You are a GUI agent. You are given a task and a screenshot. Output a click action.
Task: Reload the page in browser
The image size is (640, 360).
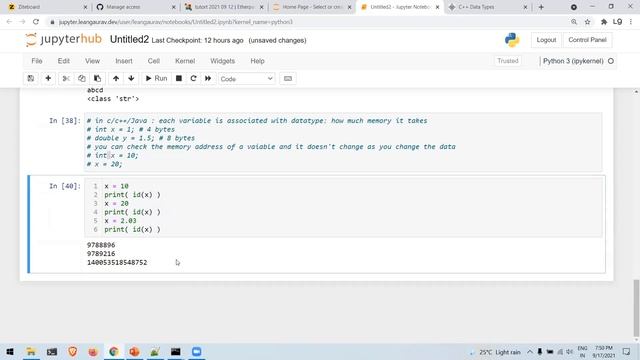[x=36, y=22]
